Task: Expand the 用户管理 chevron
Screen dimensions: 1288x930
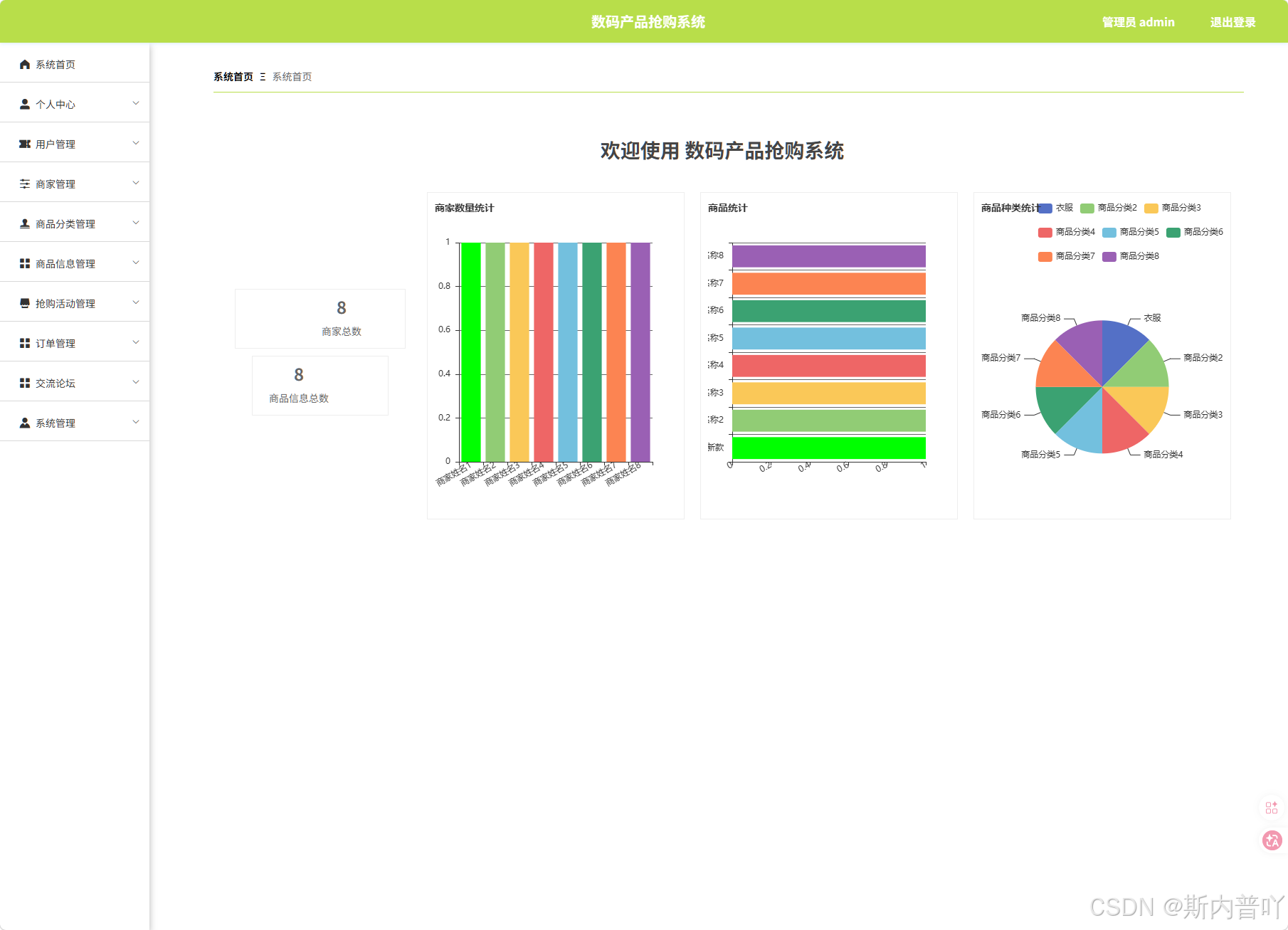Action: coord(136,144)
